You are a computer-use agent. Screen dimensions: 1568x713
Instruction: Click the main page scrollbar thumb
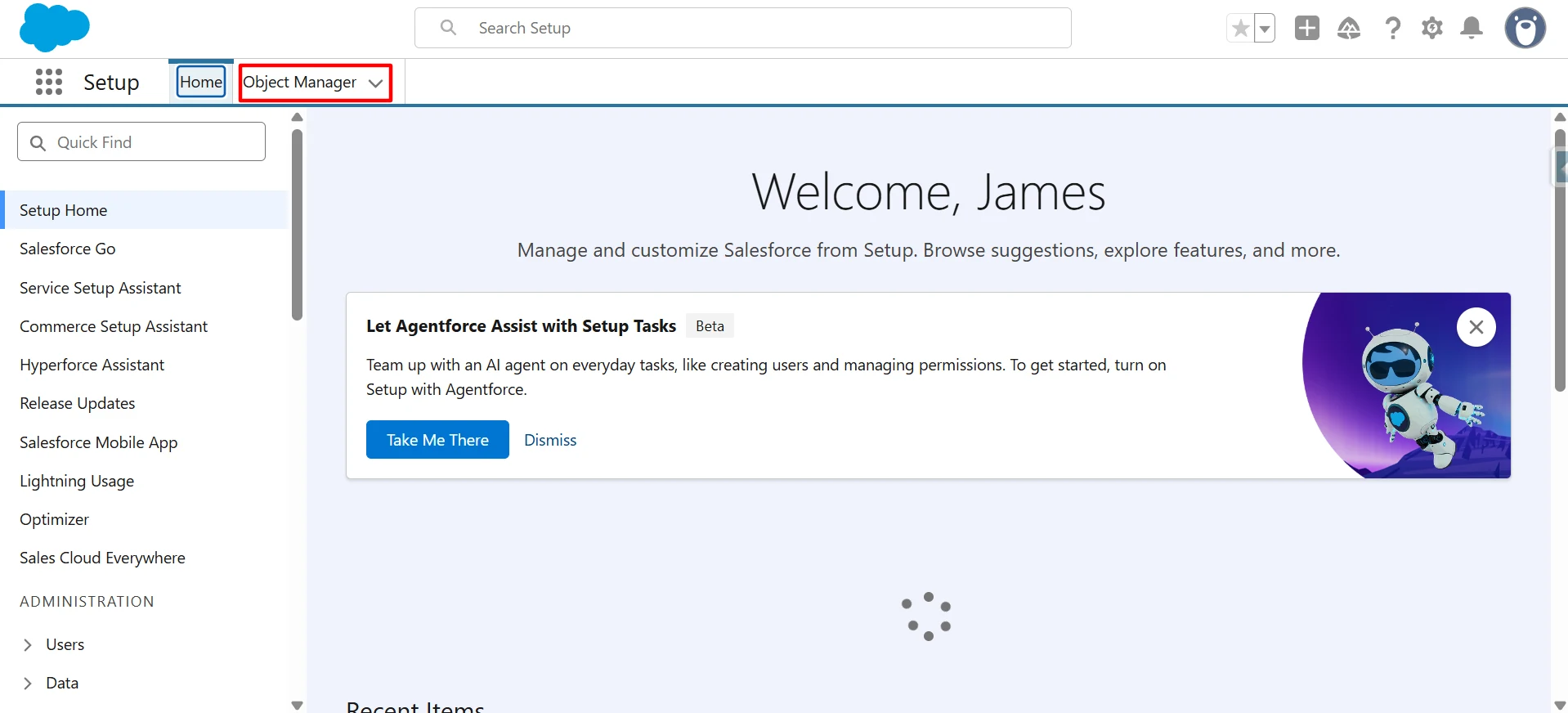point(1560,260)
